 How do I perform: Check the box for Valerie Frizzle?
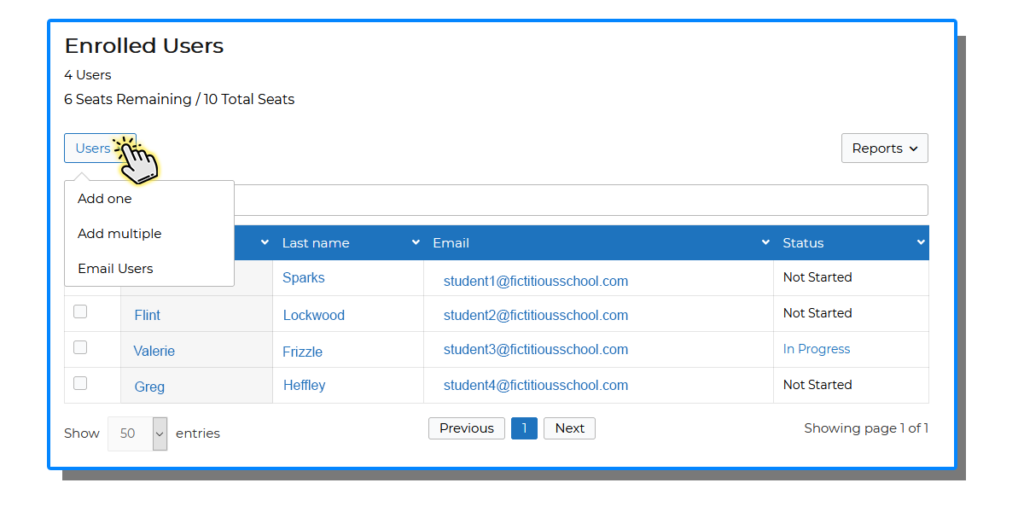click(x=80, y=347)
